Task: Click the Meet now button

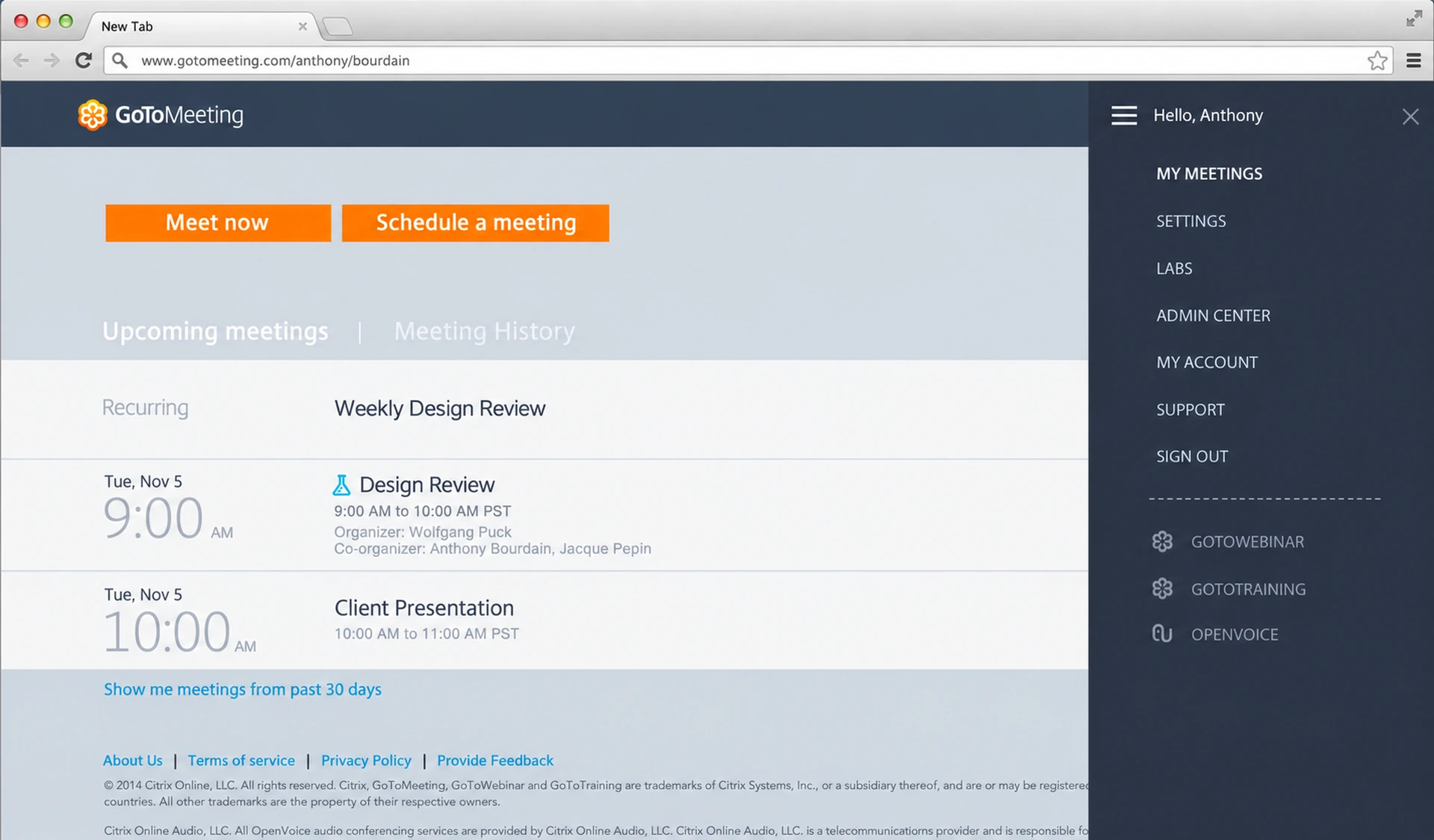Action: pyautogui.click(x=218, y=223)
